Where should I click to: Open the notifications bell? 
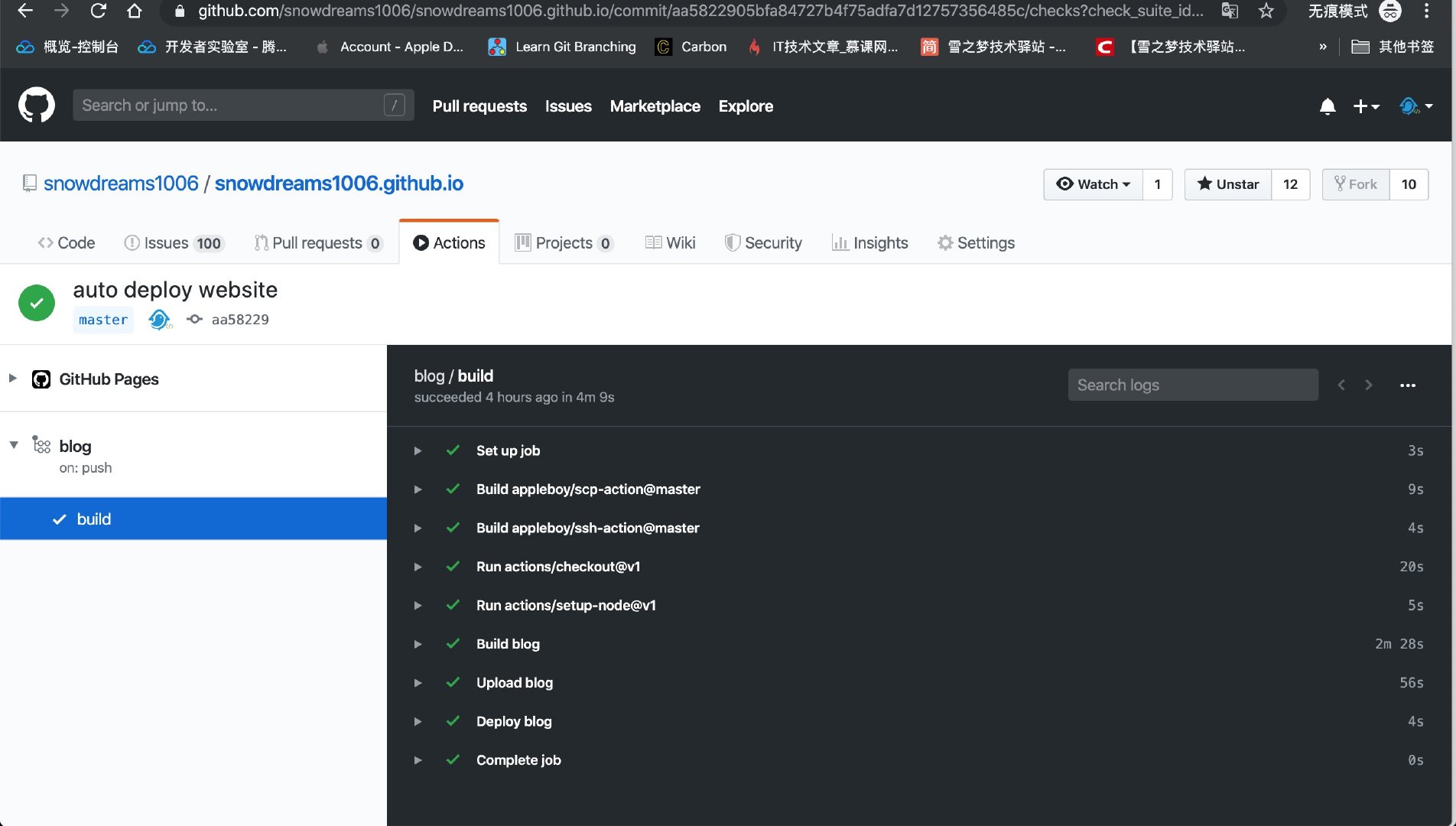(1328, 106)
